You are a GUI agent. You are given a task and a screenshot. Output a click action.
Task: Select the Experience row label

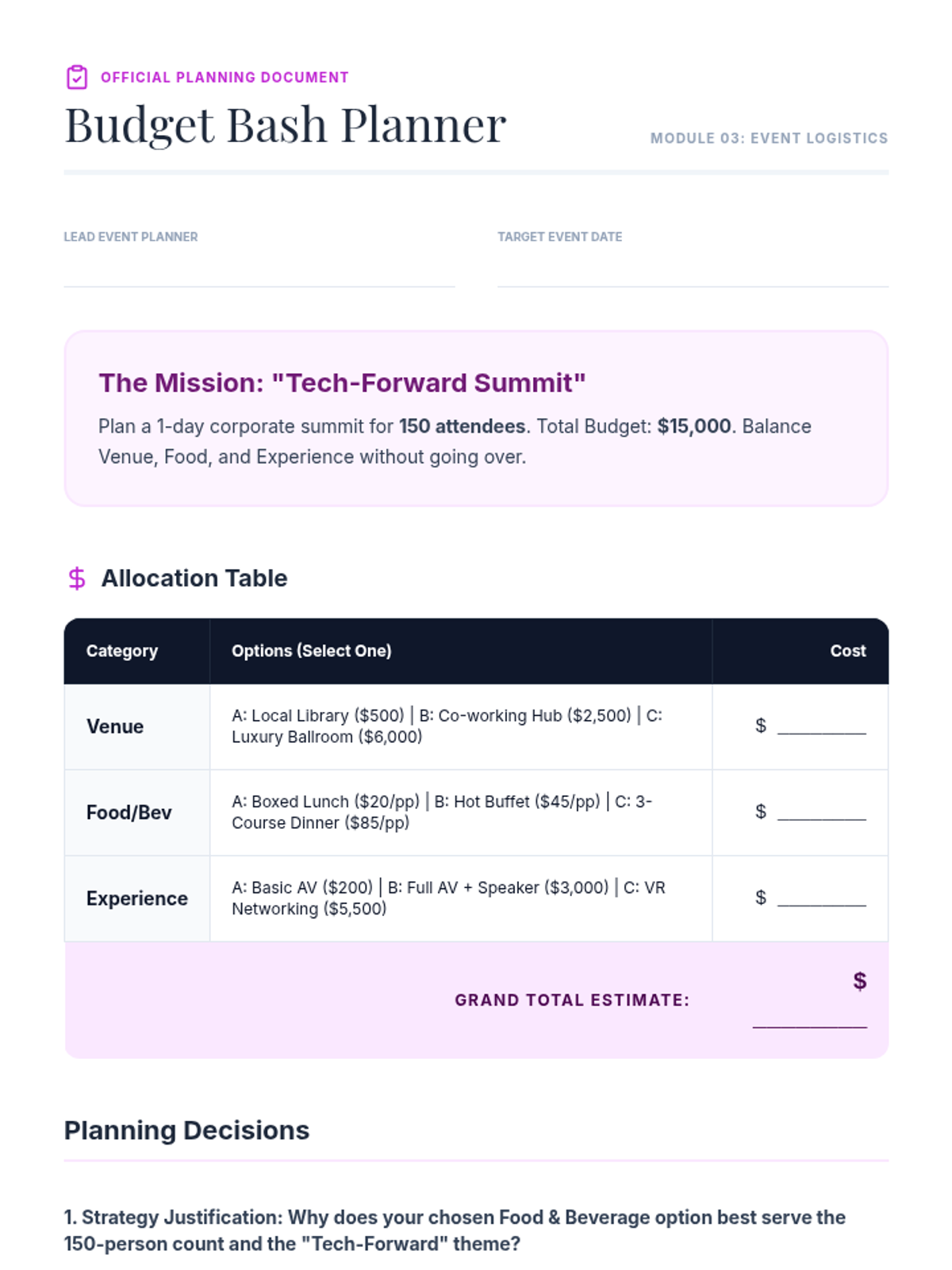coord(136,898)
